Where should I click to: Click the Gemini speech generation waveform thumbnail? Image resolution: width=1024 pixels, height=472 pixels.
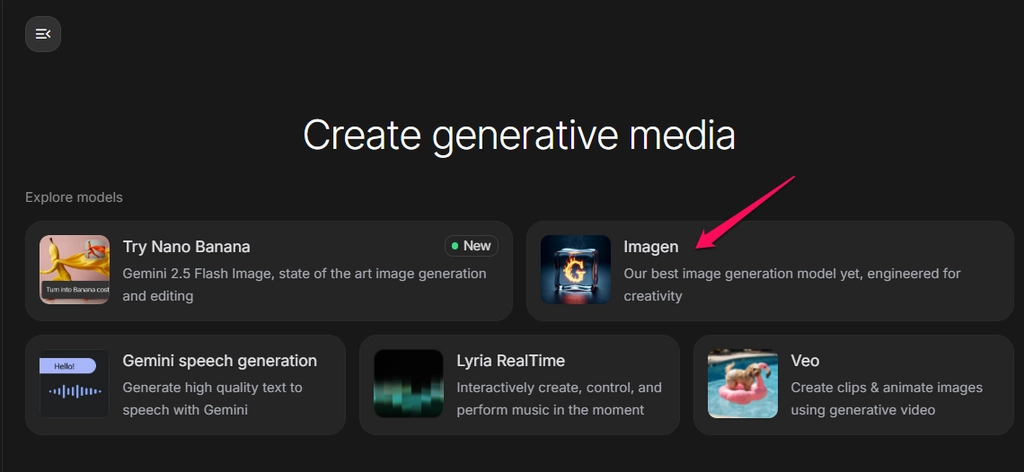pyautogui.click(x=74, y=384)
